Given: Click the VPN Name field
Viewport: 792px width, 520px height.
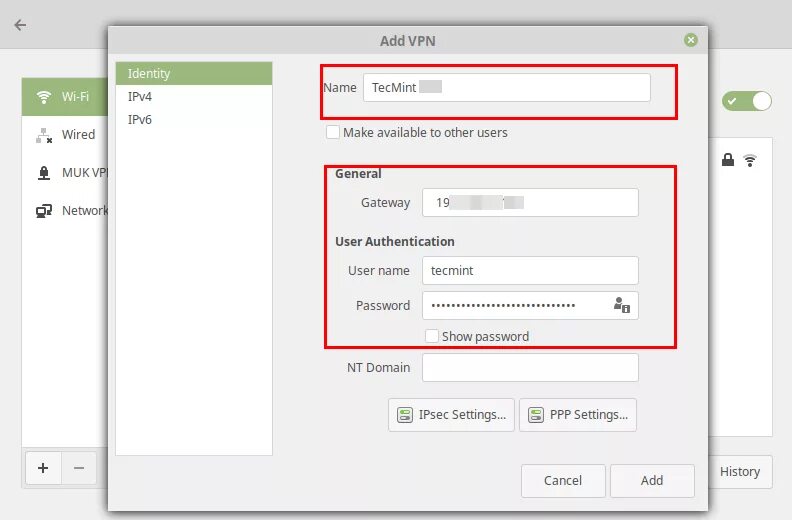Looking at the screenshot, I should point(507,87).
